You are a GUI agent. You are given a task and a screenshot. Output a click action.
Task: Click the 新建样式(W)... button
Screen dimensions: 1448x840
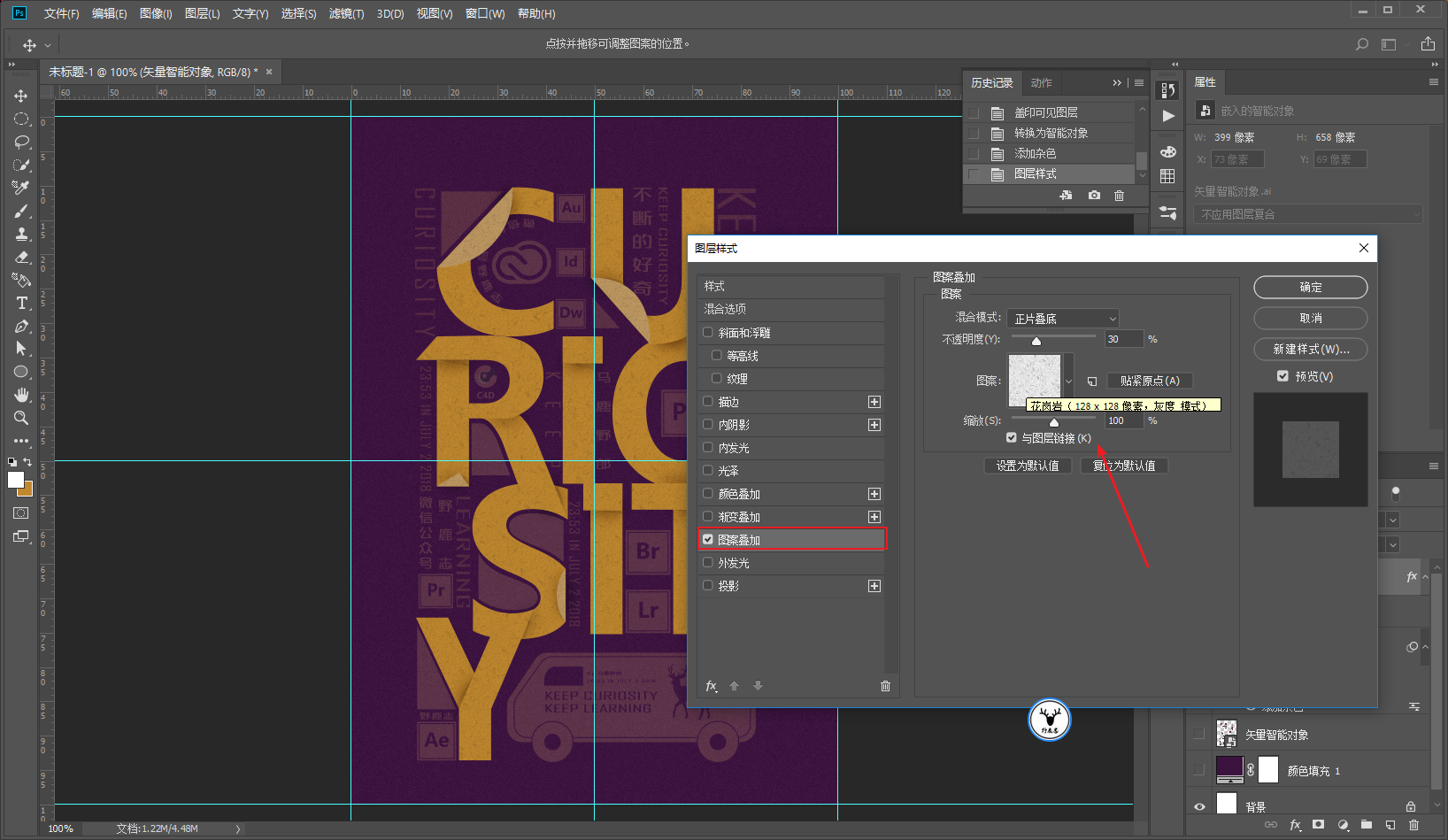point(1311,349)
